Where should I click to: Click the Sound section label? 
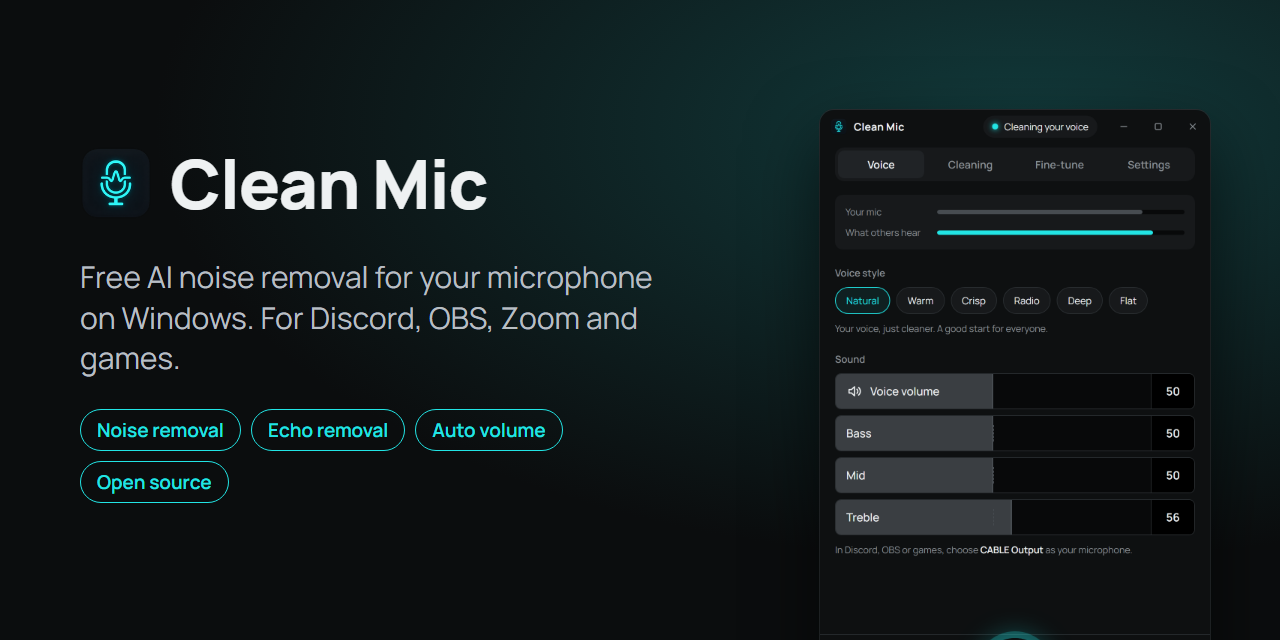pos(850,359)
